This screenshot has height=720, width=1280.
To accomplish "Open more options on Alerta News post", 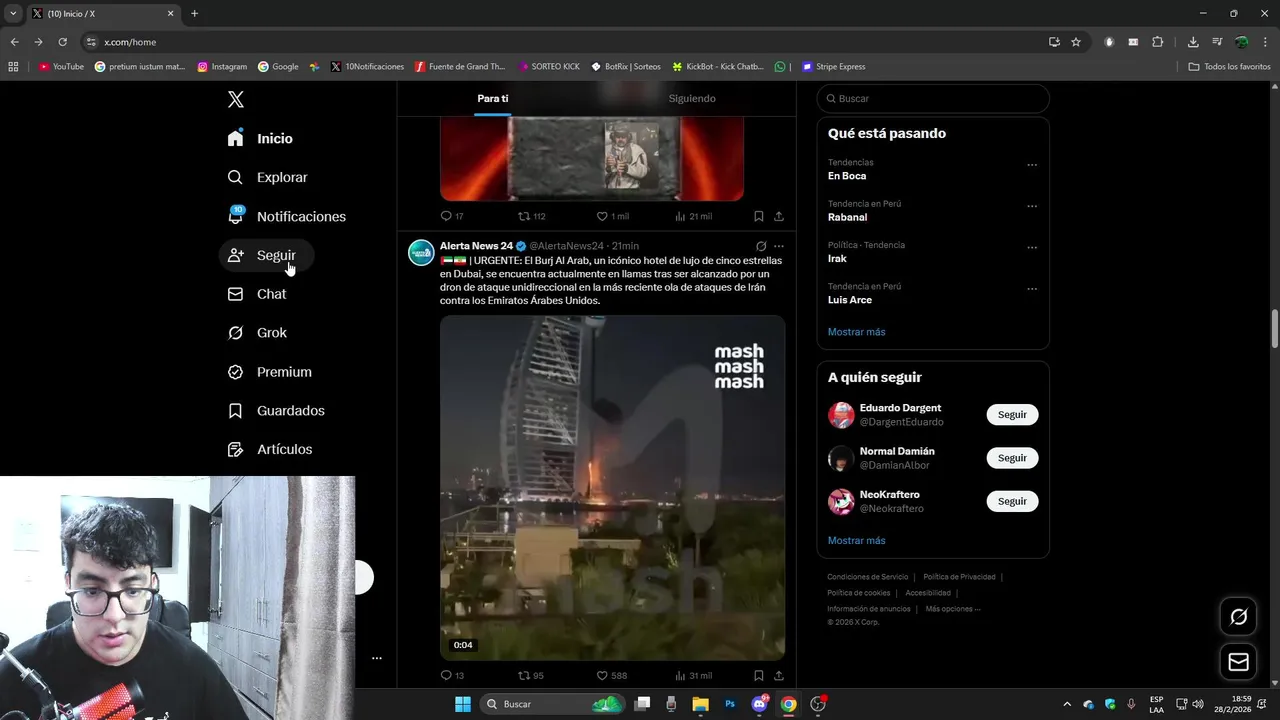I will [779, 246].
